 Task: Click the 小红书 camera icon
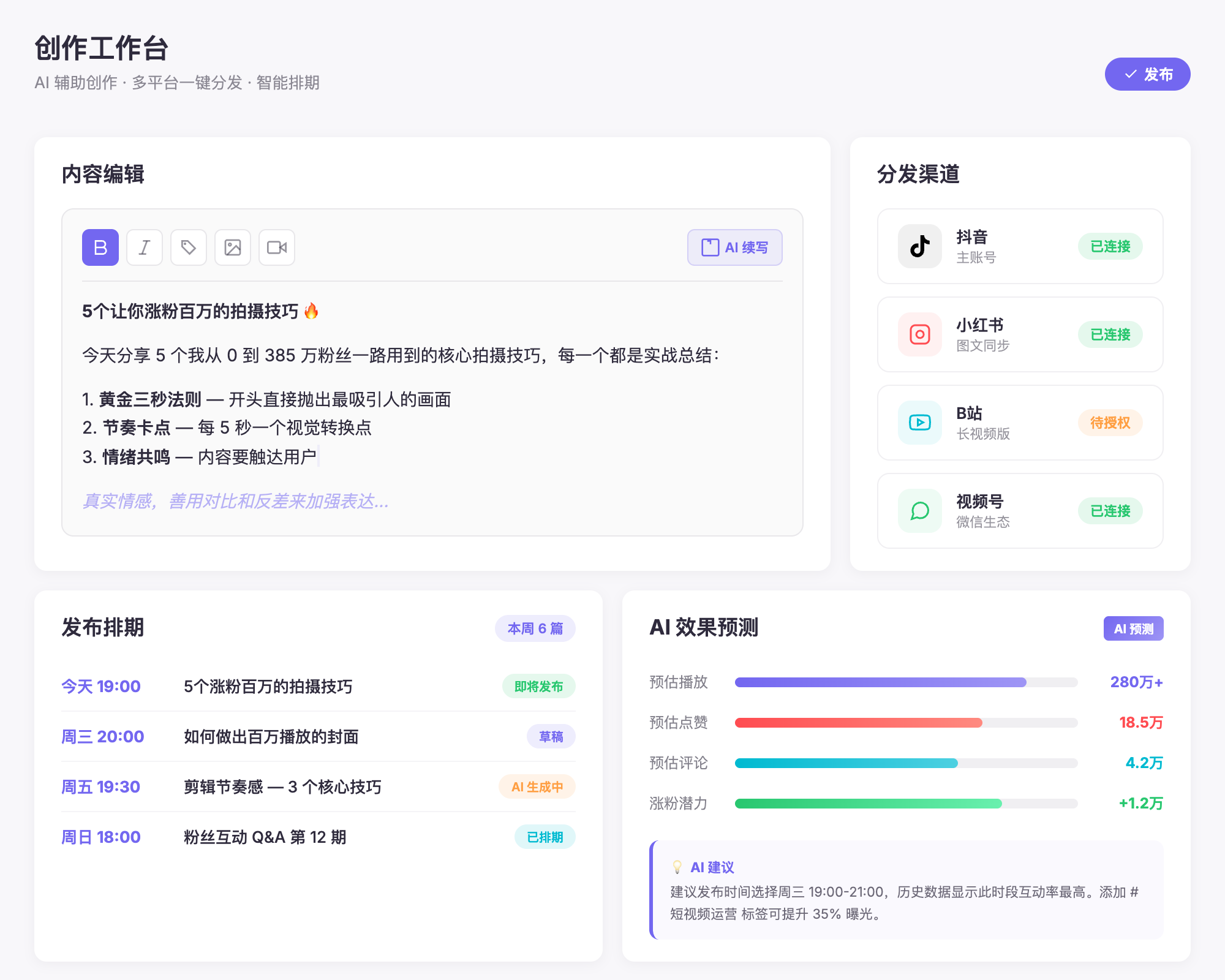click(919, 334)
